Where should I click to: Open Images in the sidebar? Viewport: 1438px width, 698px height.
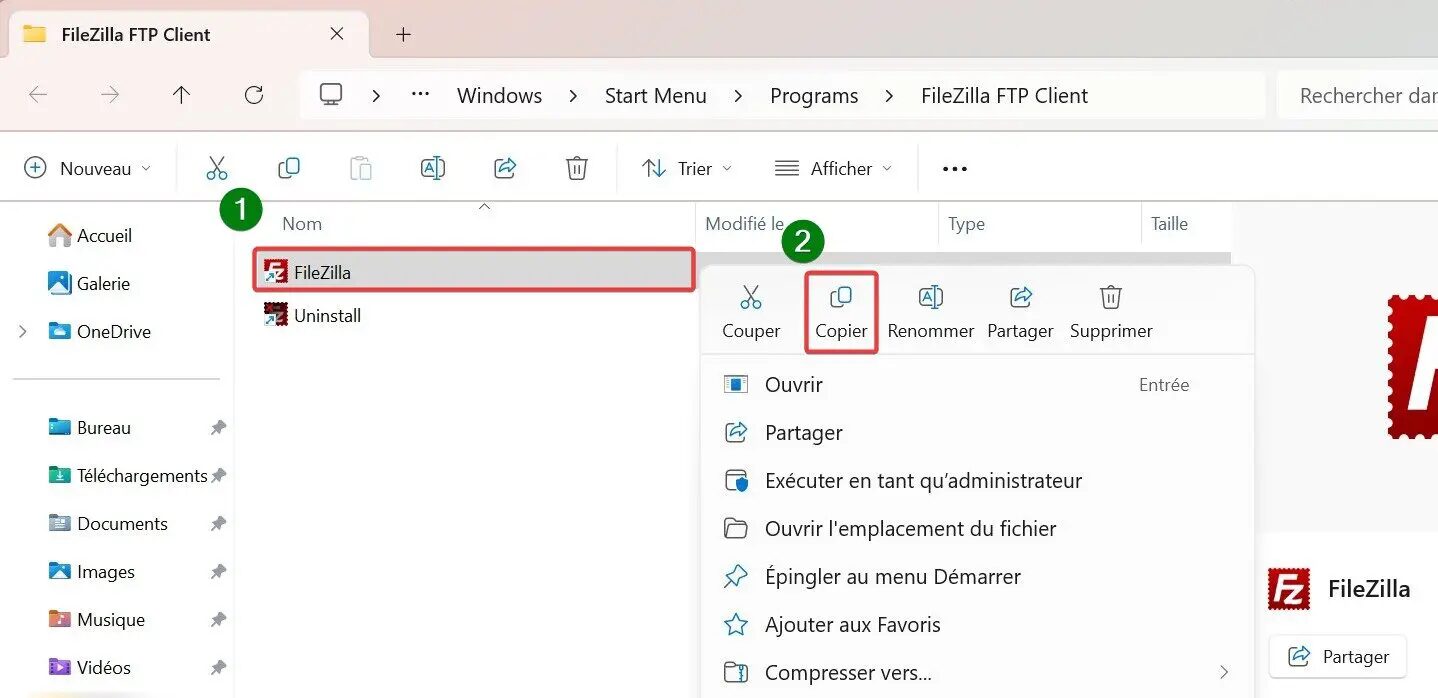coord(92,572)
